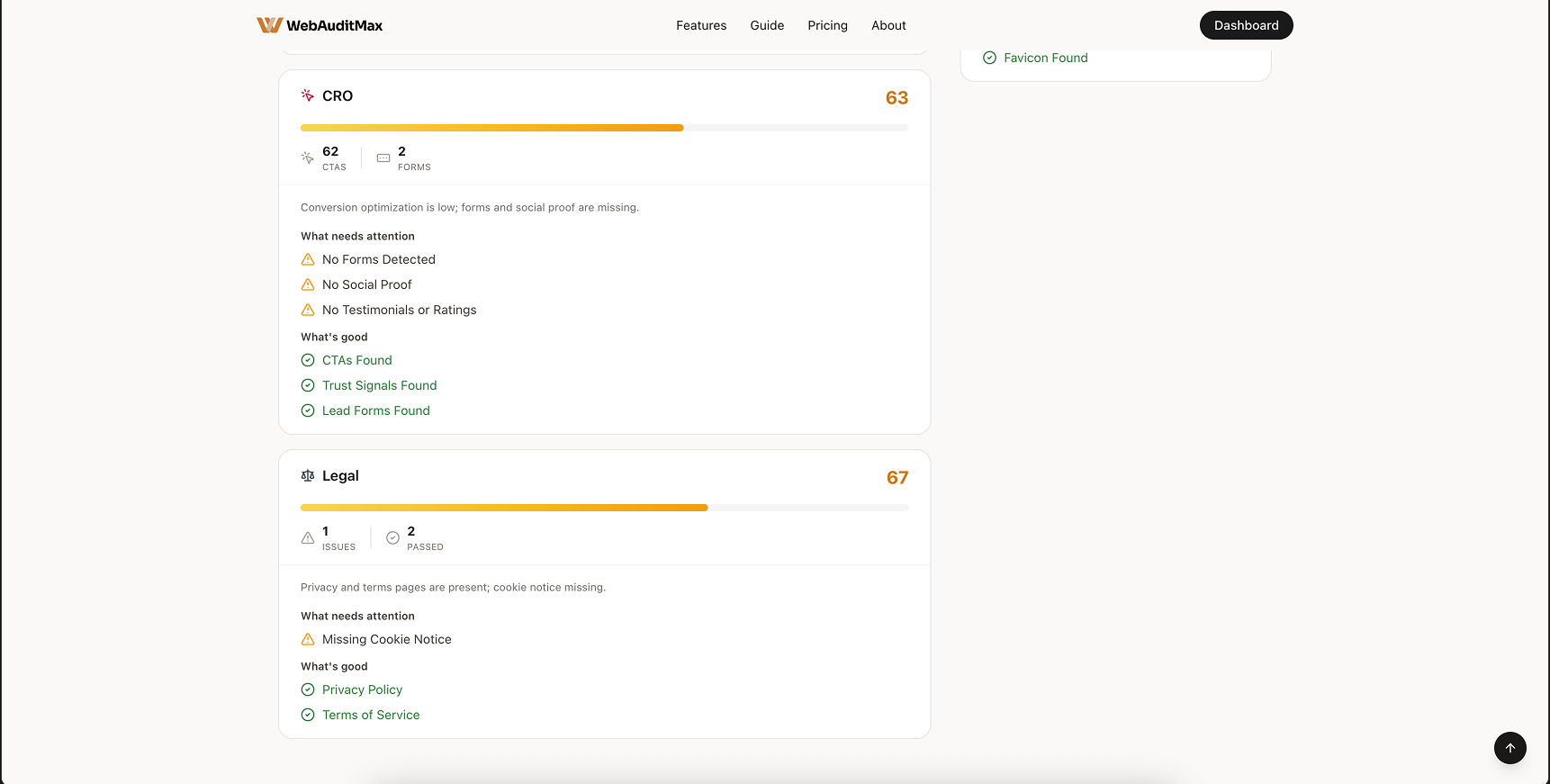The width and height of the screenshot is (1550, 784).
Task: Open the About page link
Action: coord(888,25)
